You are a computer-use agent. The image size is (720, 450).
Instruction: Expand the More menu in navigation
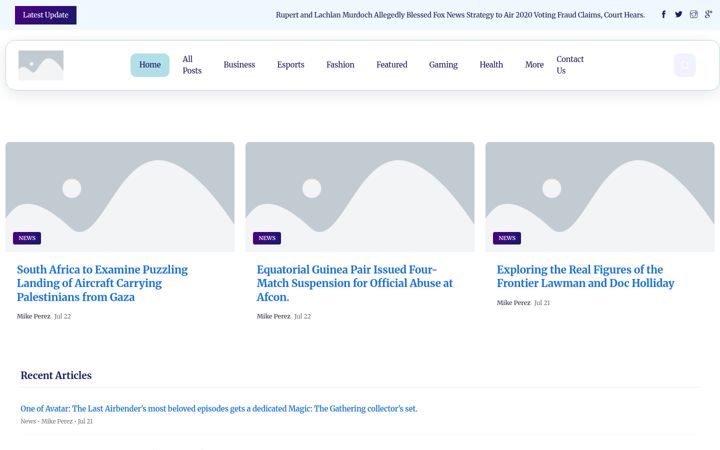click(534, 65)
